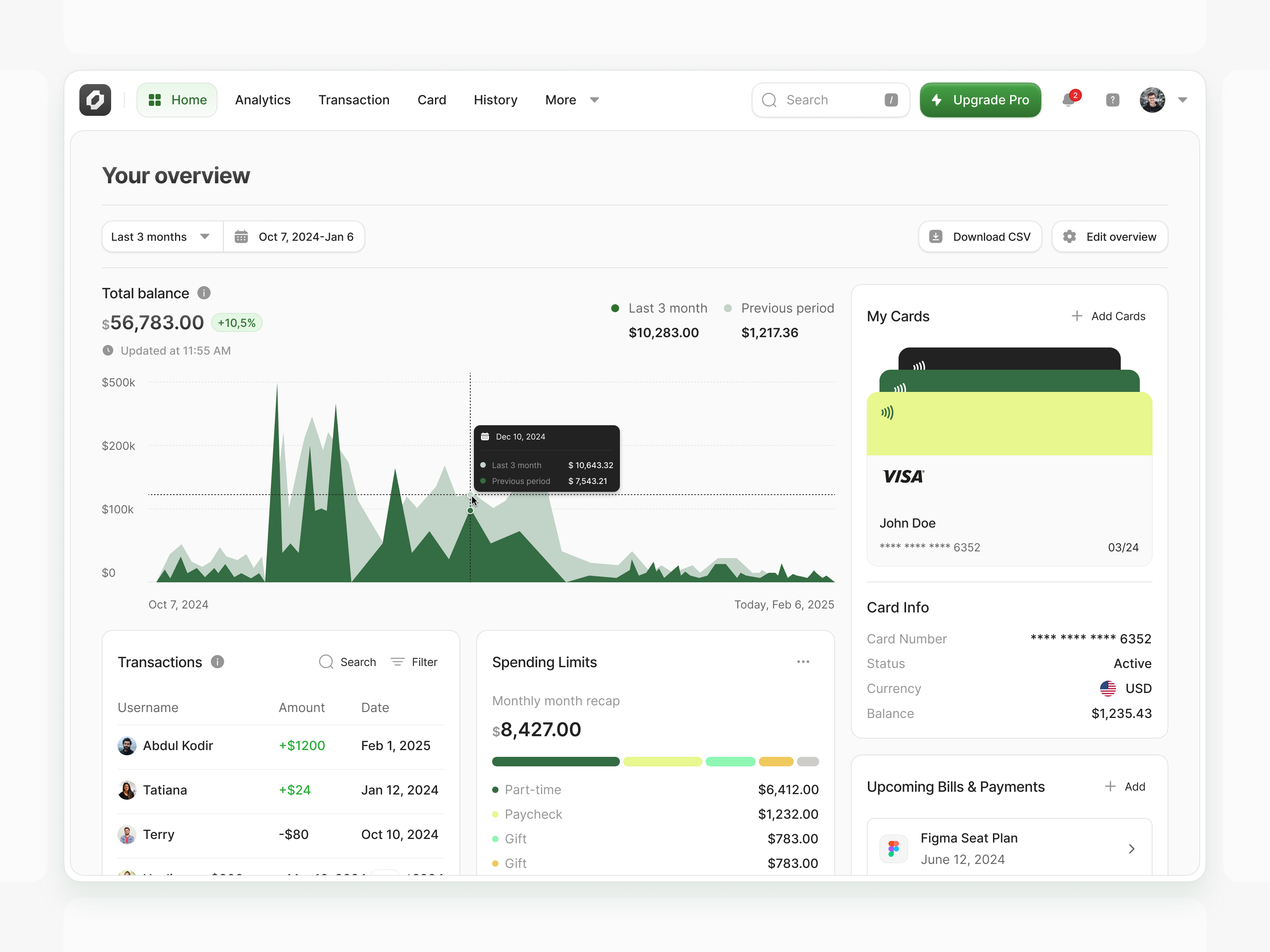
Task: Open the company logo home icon
Action: pos(95,100)
